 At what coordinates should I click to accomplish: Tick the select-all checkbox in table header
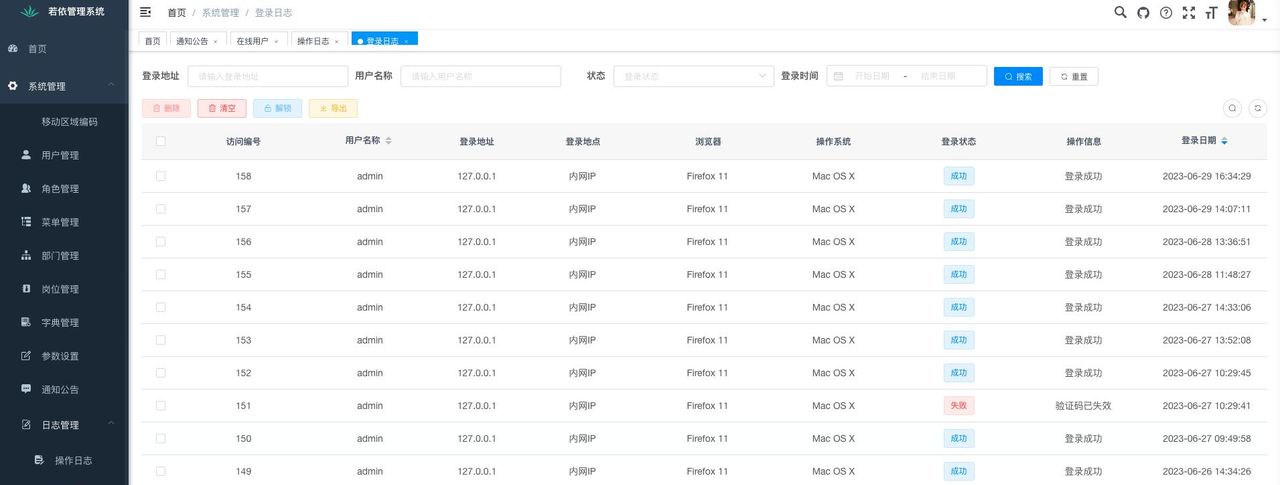[160, 141]
